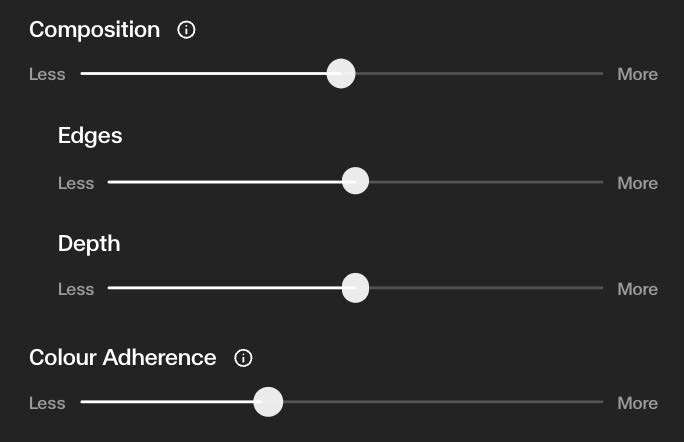Click the Composition heading text
Viewport: 684px width, 442px height.
tap(94, 30)
